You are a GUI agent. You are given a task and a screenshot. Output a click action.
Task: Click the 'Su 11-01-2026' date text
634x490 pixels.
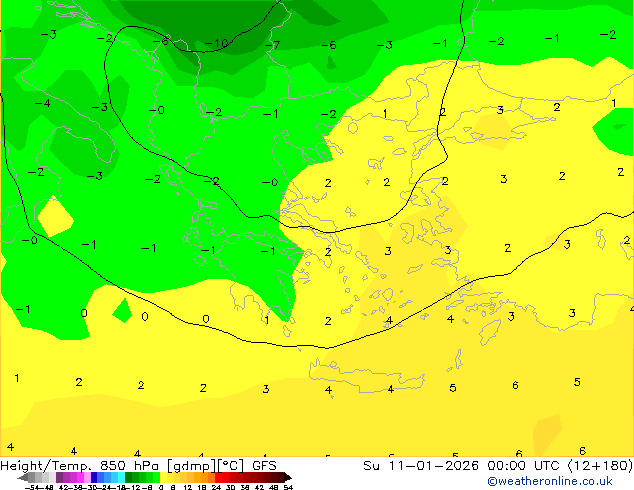(x=421, y=466)
